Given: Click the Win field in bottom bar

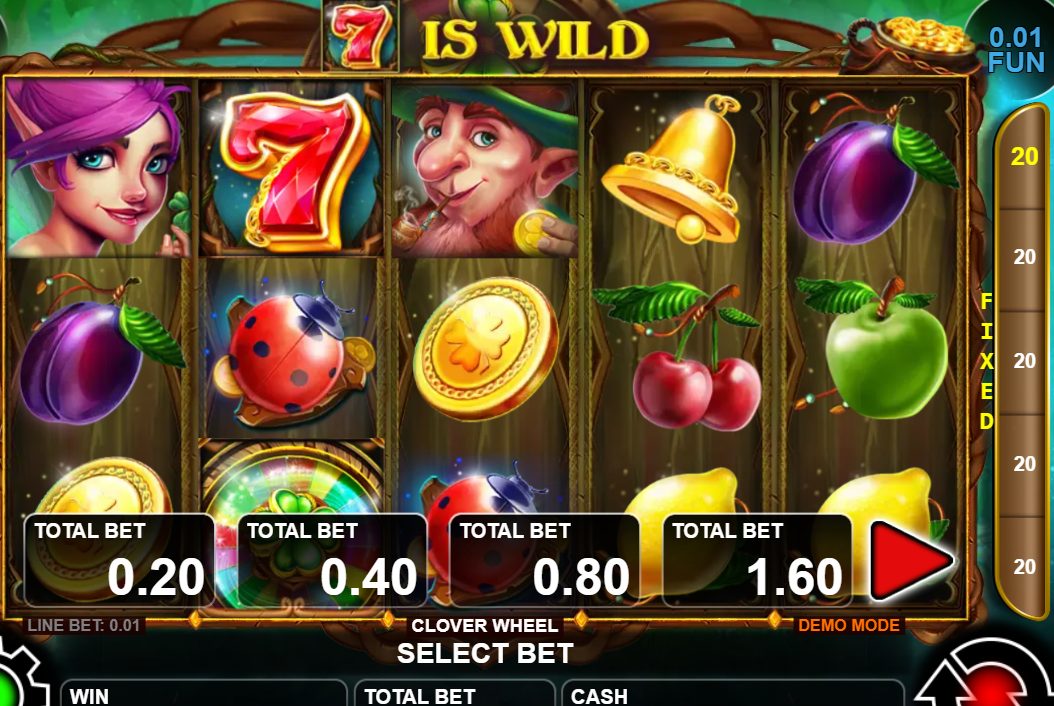Looking at the screenshot, I should coord(204,693).
